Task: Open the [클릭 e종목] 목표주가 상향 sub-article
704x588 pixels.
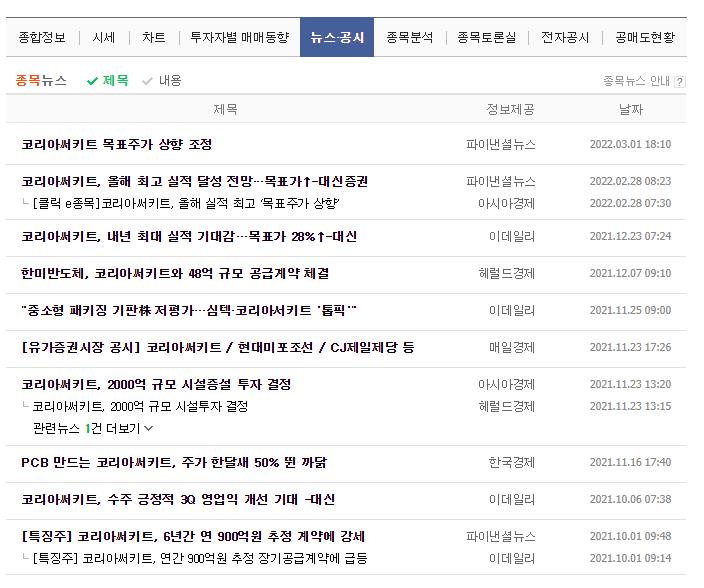Action: pos(186,203)
